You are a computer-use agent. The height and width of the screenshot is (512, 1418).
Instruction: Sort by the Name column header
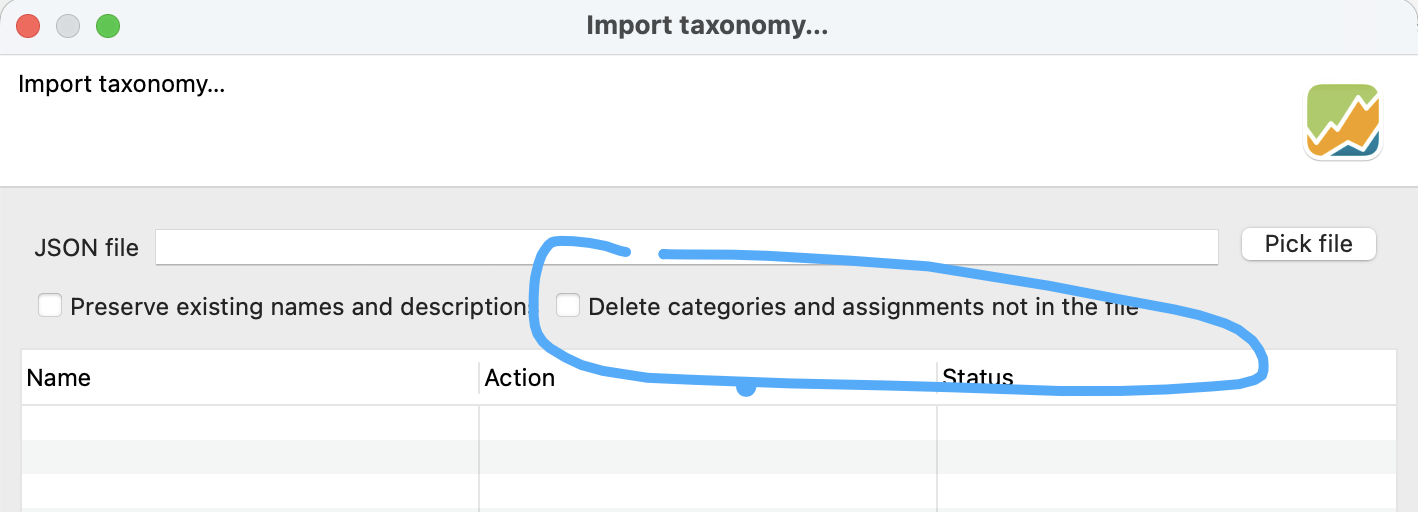point(249,378)
